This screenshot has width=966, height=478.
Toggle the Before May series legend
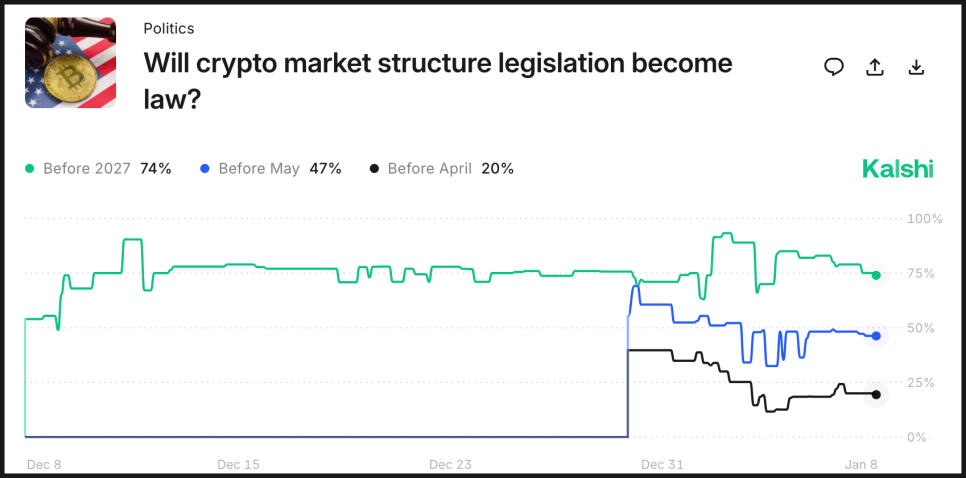[271, 169]
